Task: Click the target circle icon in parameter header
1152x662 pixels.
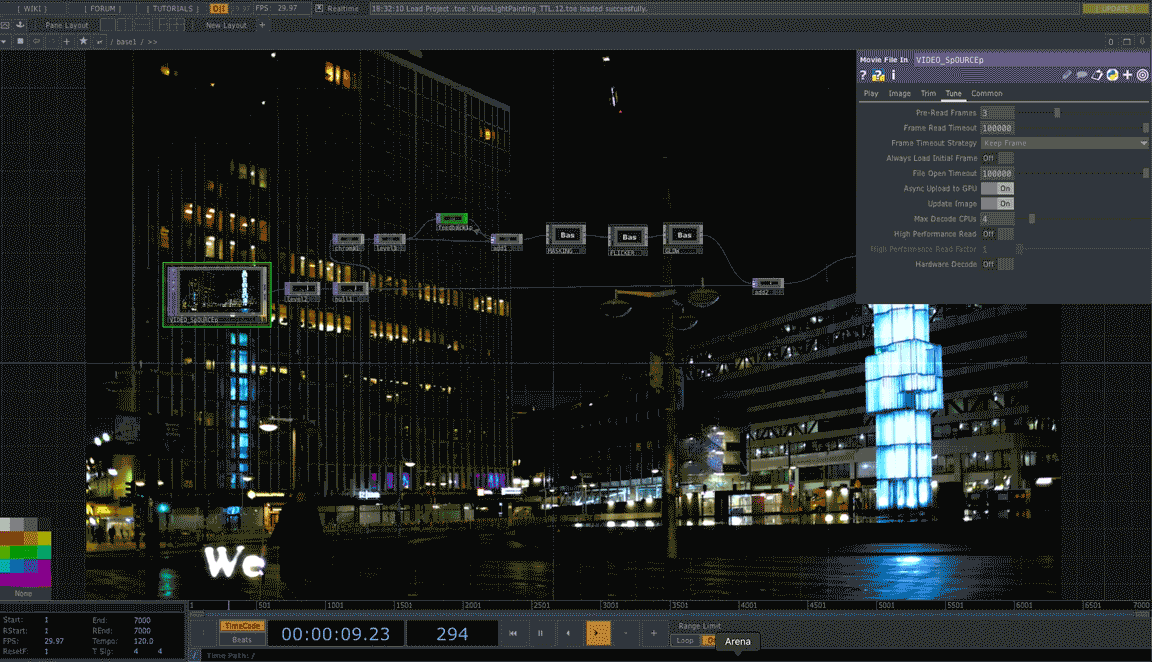Action: [1142, 75]
